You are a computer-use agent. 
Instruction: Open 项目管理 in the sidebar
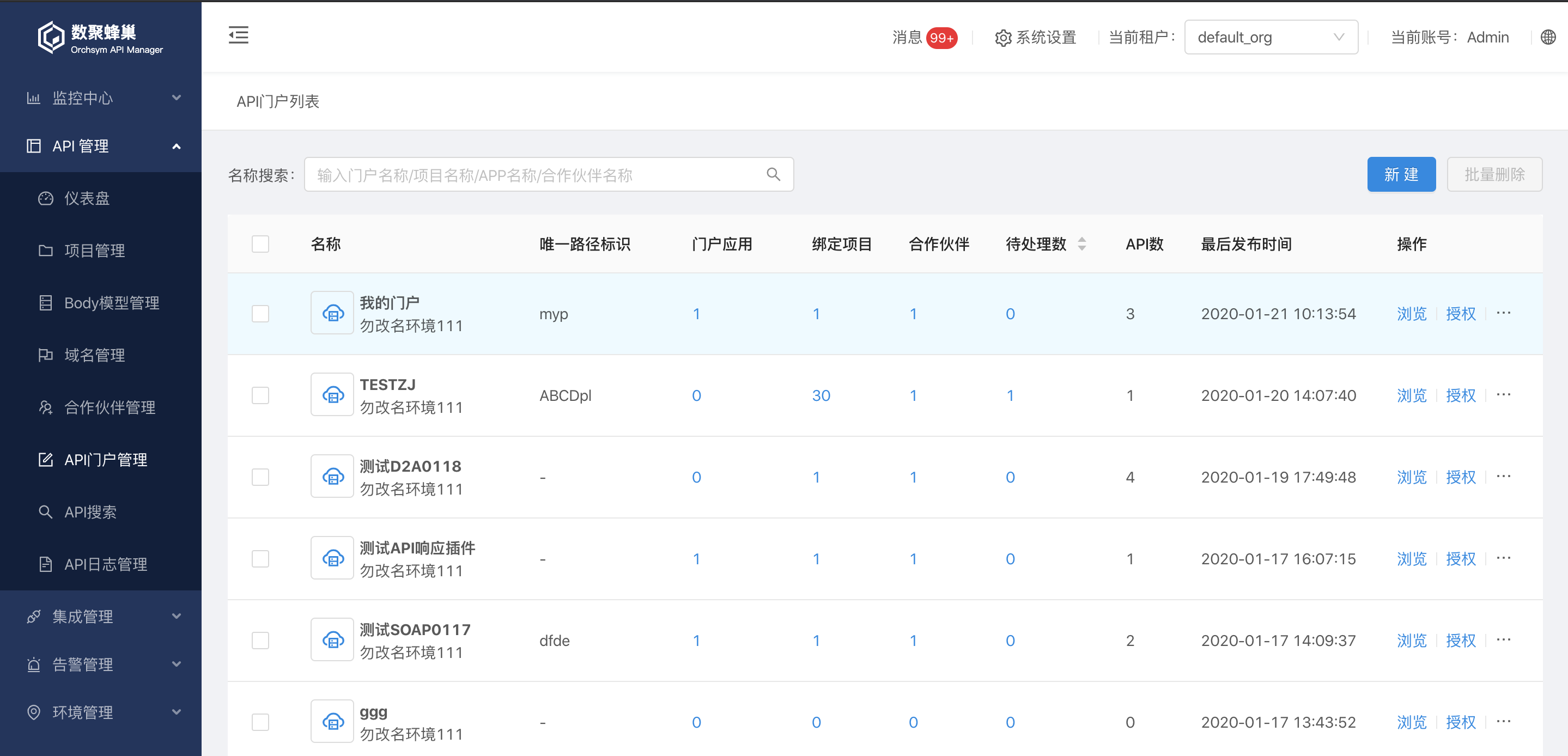coord(94,251)
